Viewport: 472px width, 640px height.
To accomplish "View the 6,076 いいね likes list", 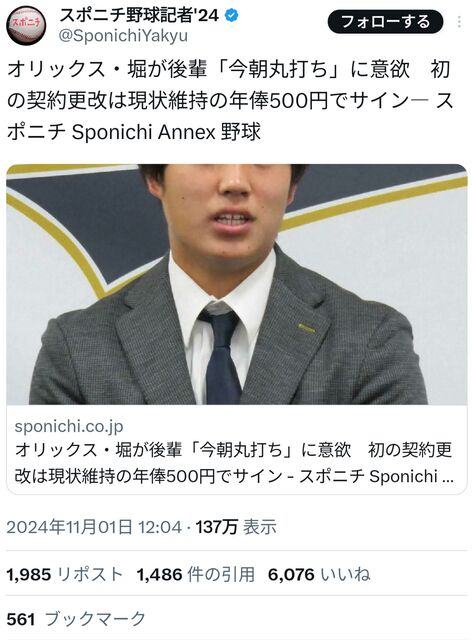I will [x=319, y=574].
